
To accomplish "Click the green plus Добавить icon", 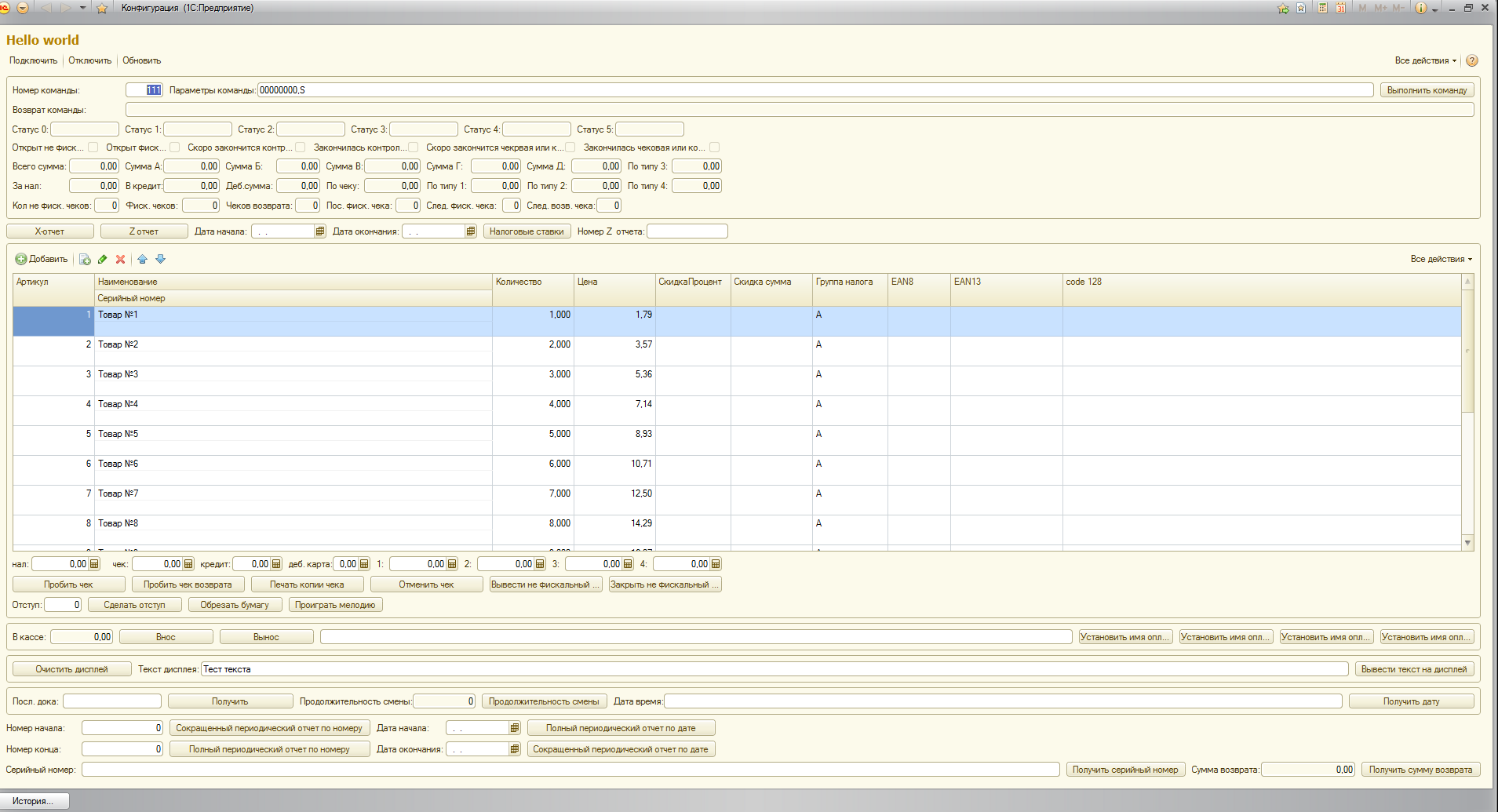I will tap(21, 259).
